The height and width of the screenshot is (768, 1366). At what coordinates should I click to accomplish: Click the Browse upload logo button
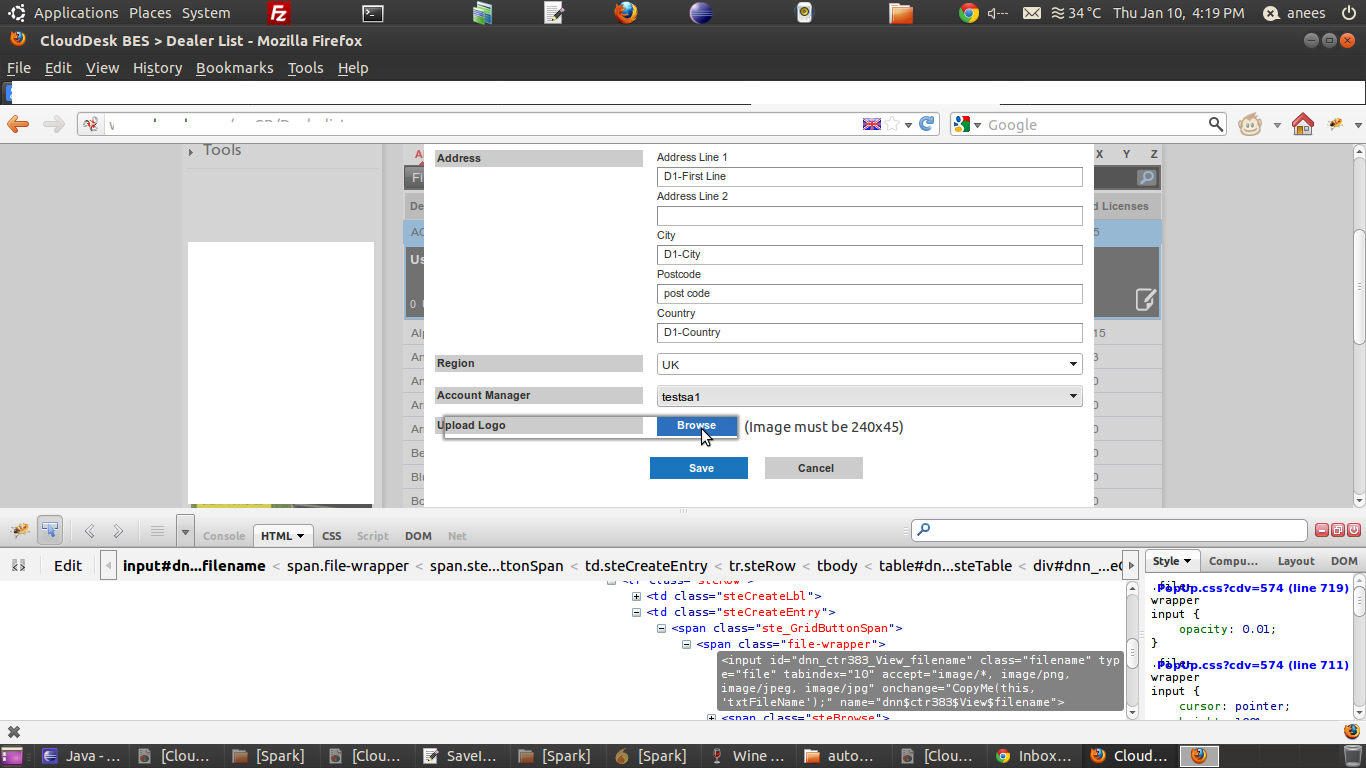coord(696,426)
